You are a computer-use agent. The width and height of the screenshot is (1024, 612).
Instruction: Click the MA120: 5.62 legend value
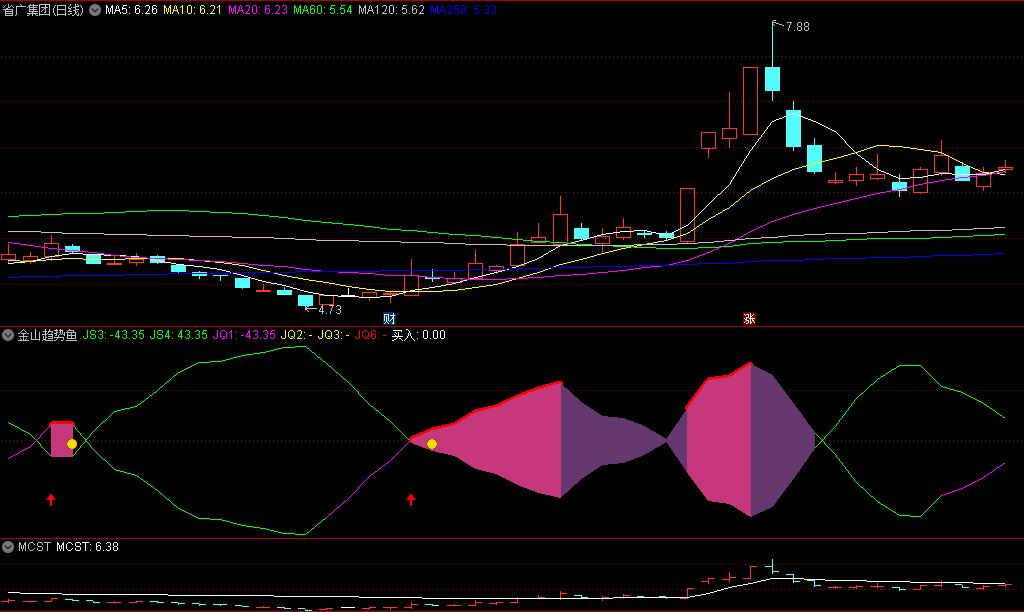(x=391, y=10)
